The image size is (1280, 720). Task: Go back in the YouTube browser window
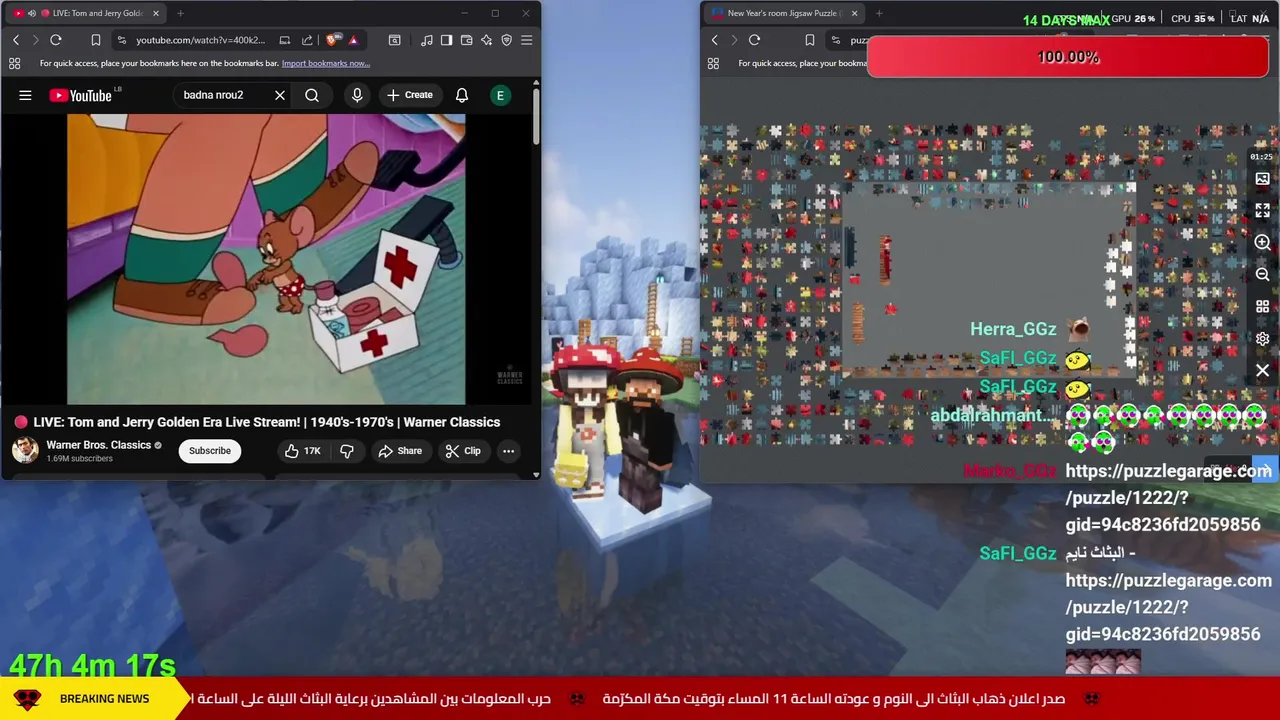coord(16,40)
